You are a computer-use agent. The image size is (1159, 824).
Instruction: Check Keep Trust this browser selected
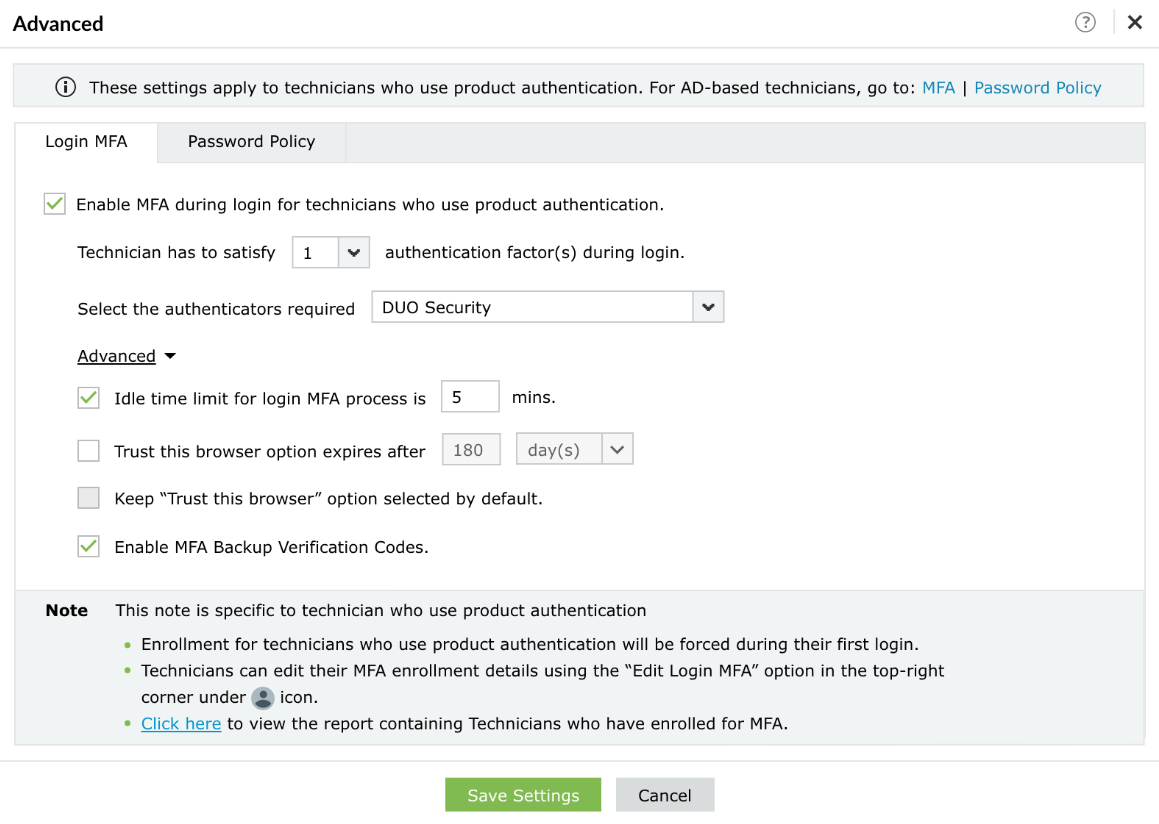pos(89,498)
